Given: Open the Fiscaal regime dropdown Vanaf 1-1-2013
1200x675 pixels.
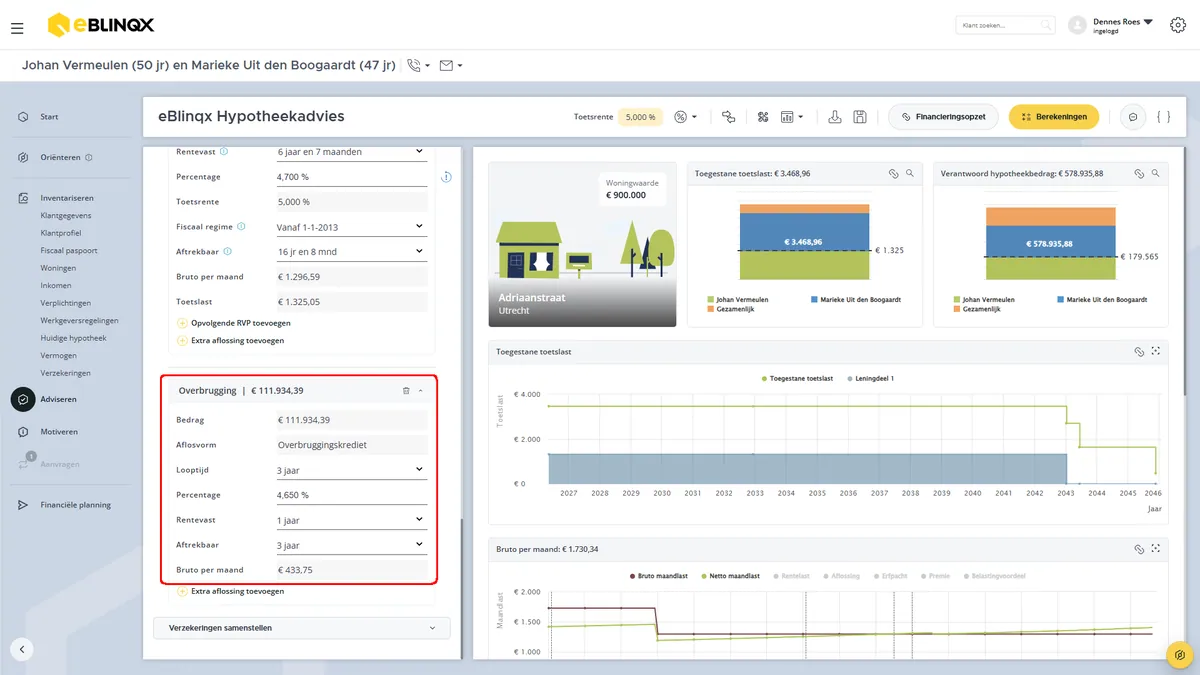Looking at the screenshot, I should (x=351, y=227).
